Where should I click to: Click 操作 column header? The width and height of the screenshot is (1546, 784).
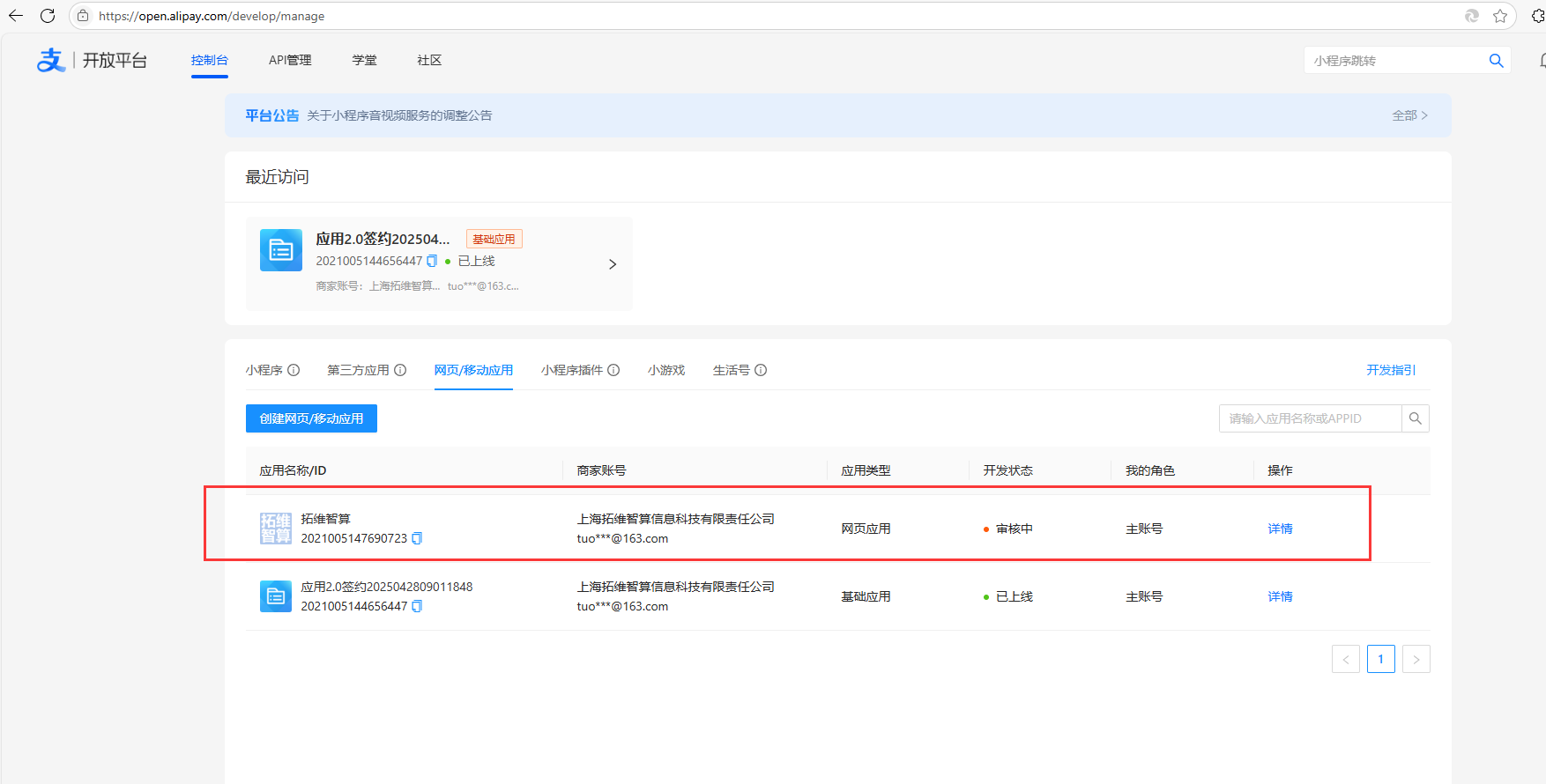coord(1280,470)
